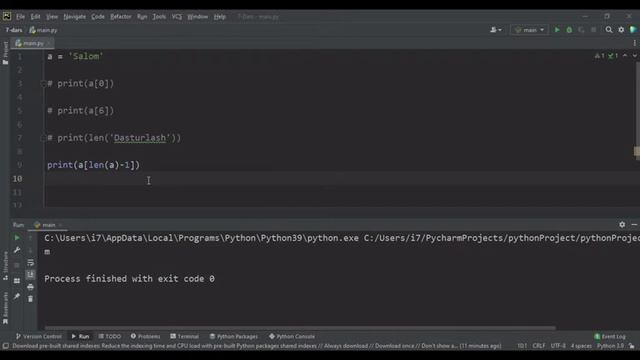Open the Python Console tool window
Screen dimensions: 640x360
coord(292,336)
